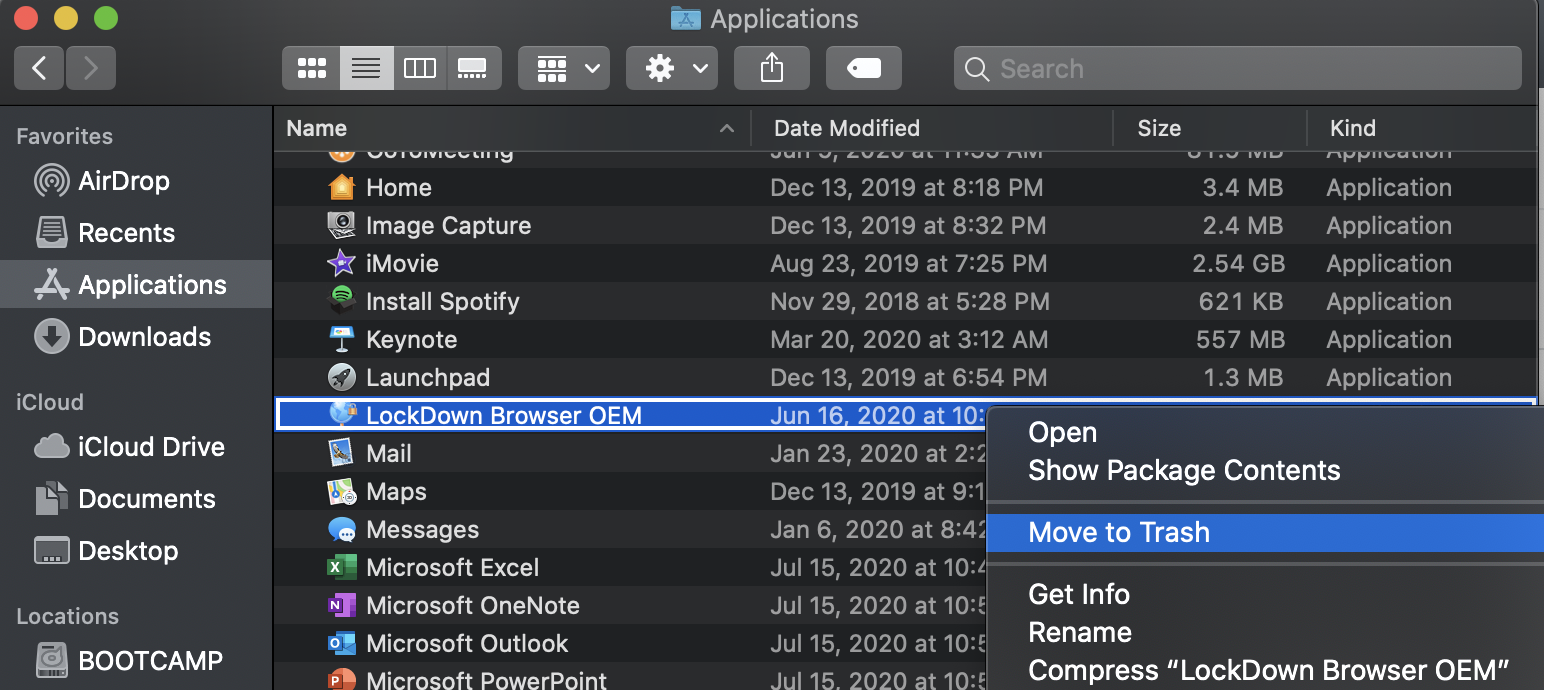
Task: Choose Get Info from the context menu
Action: 1079,594
